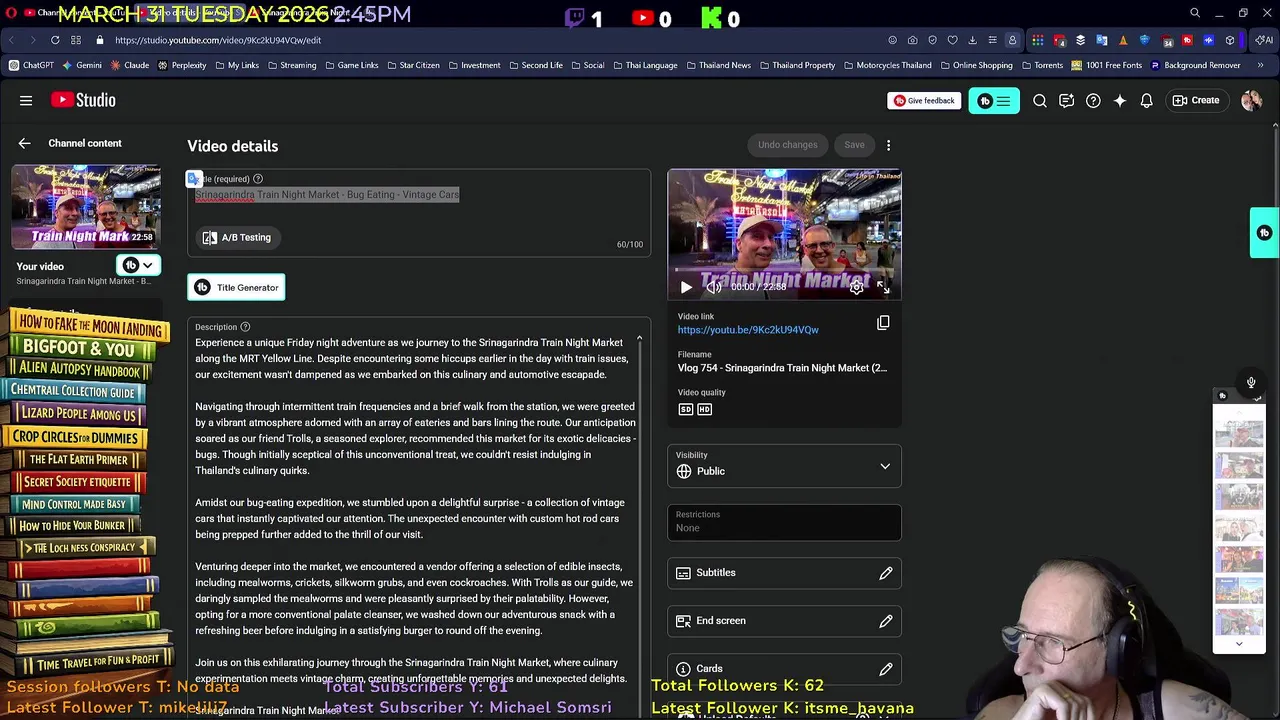The image size is (1280, 720).
Task: Open preview player settings gear
Action: click(857, 287)
